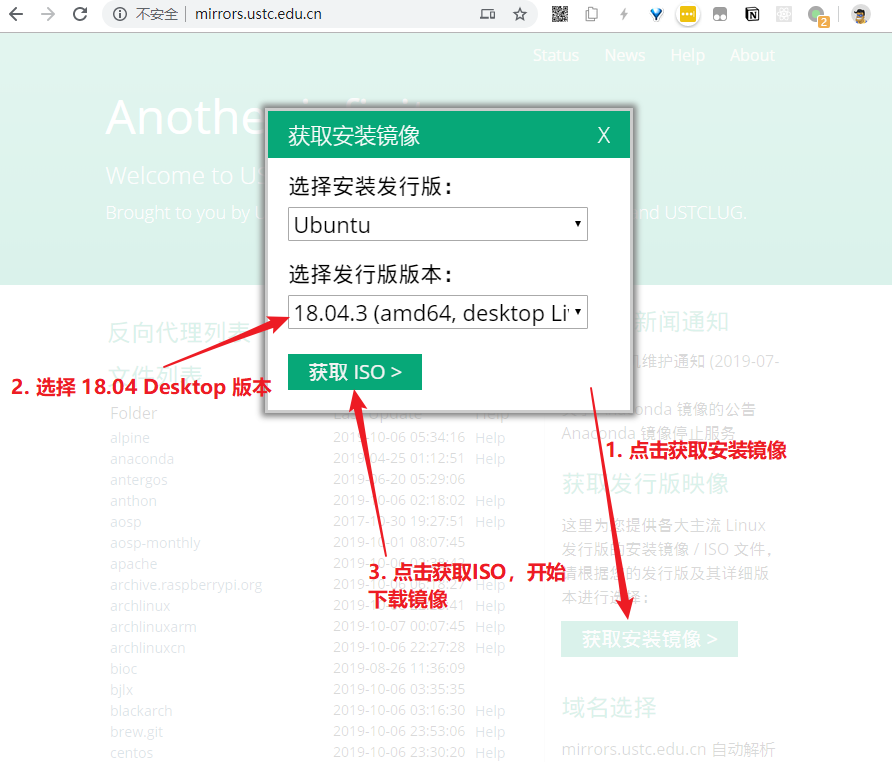Open the centos folder link
892x762 pixels.
point(131,753)
